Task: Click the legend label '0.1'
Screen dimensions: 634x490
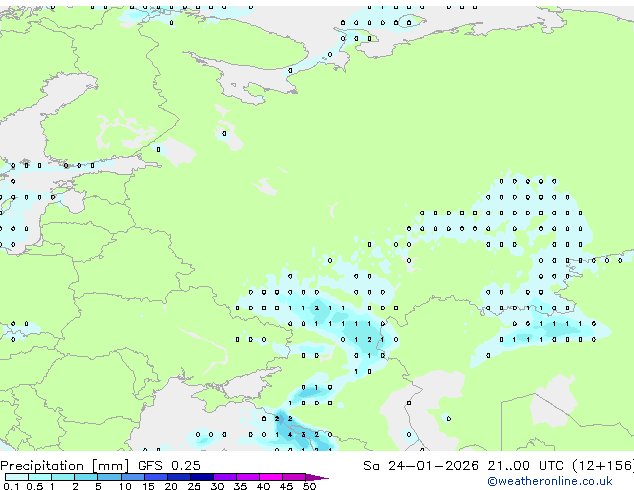Action: (11, 486)
